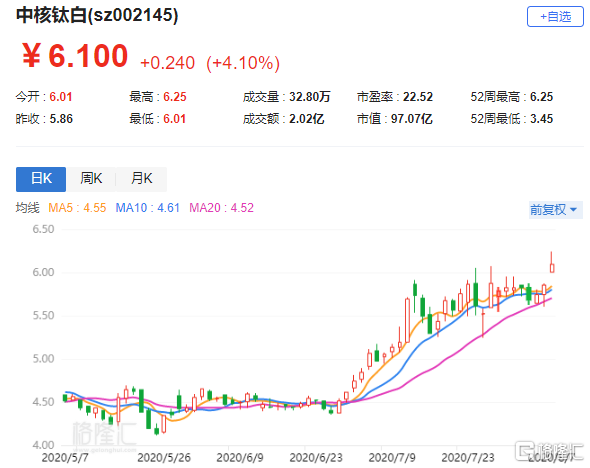The height and width of the screenshot is (468, 590).
Task: Click the 52周最低 value 3.45
Action: 541,119
